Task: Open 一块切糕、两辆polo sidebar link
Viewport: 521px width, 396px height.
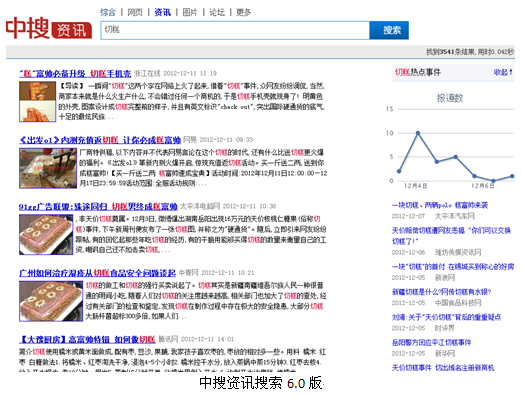Action: point(440,205)
